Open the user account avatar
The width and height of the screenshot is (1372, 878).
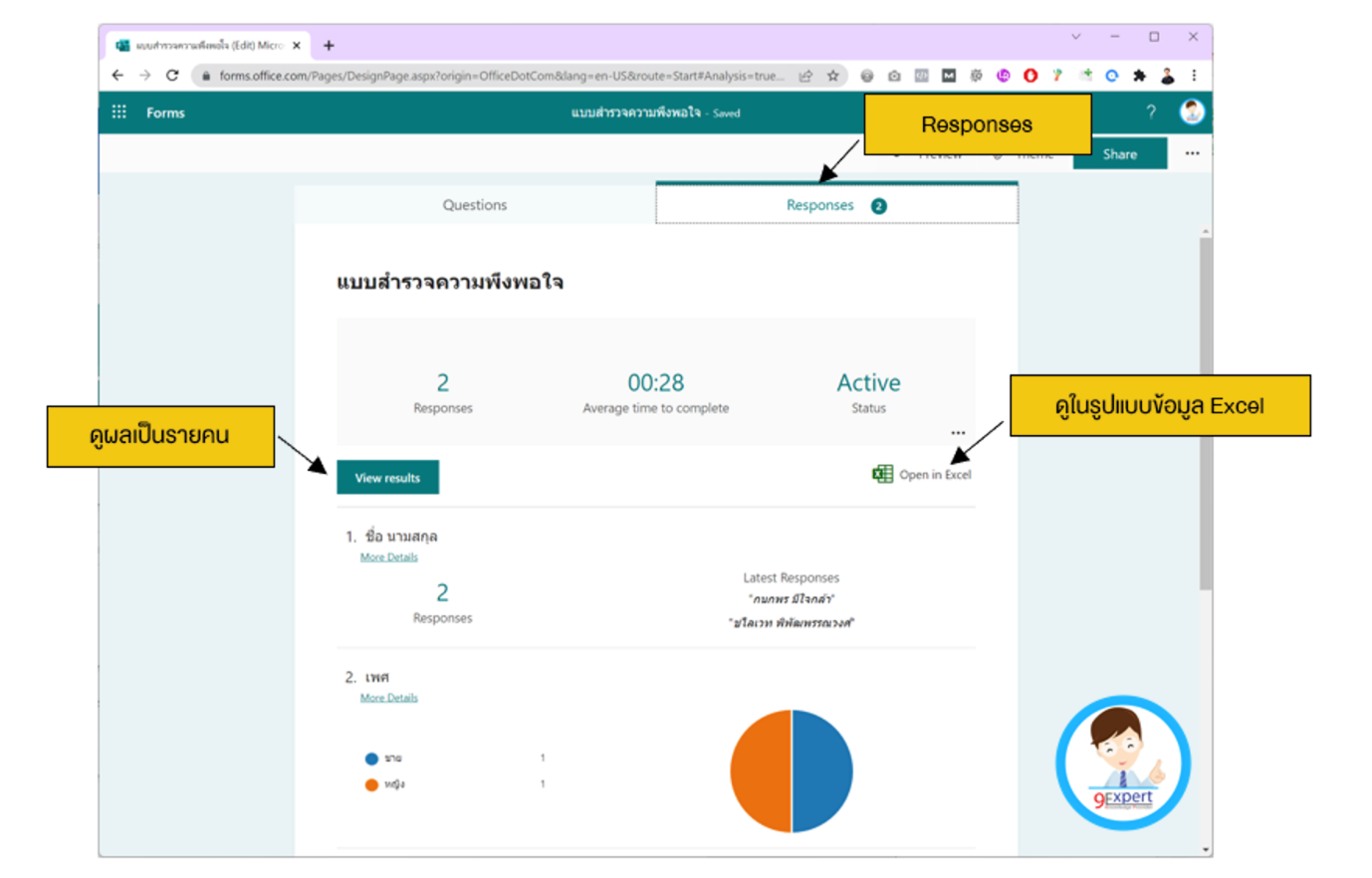(1191, 111)
